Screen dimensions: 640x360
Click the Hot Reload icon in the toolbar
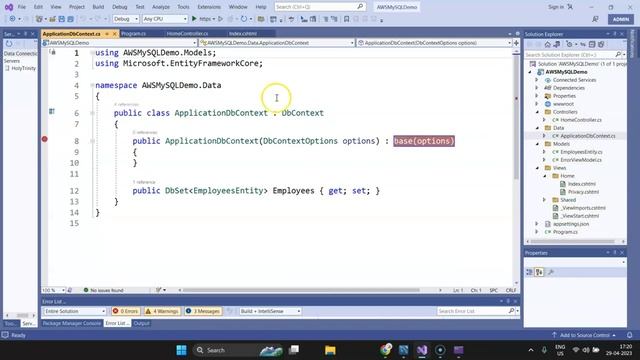pos(244,19)
